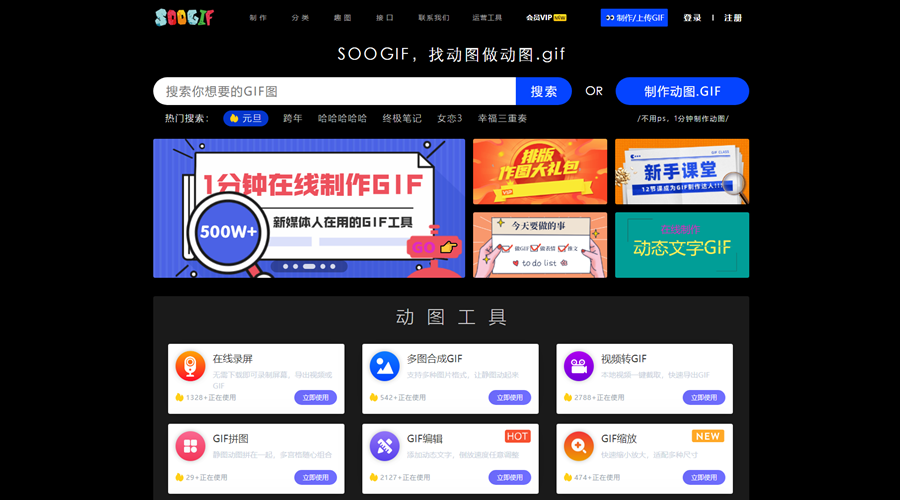Open the 视频转GIF camera icon
The height and width of the screenshot is (500, 900).
click(579, 366)
